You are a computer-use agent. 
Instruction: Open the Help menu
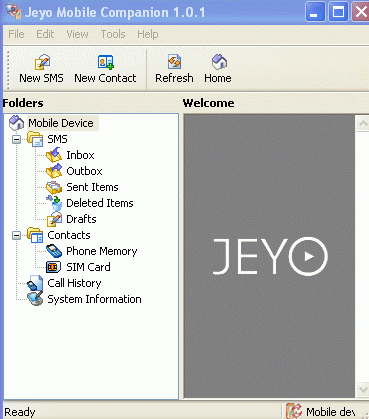[x=148, y=34]
